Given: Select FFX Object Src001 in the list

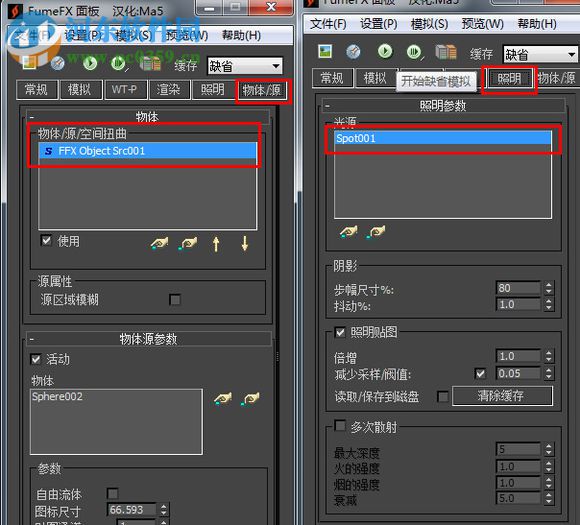Looking at the screenshot, I should click(x=148, y=151).
